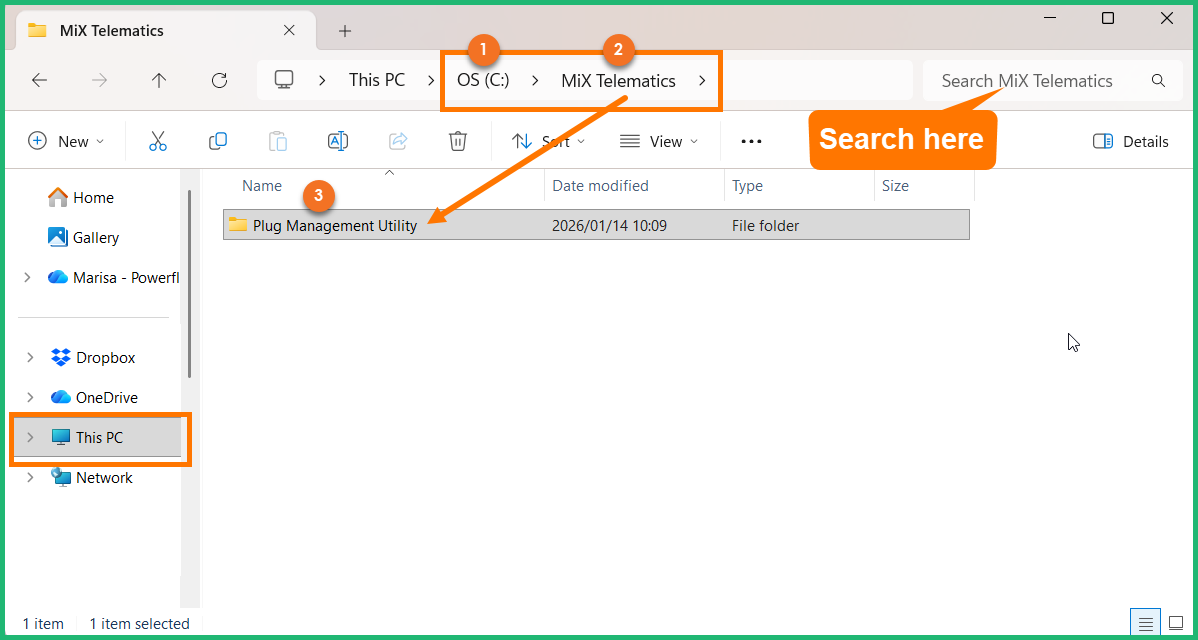Click the forward navigation arrow

click(x=99, y=80)
